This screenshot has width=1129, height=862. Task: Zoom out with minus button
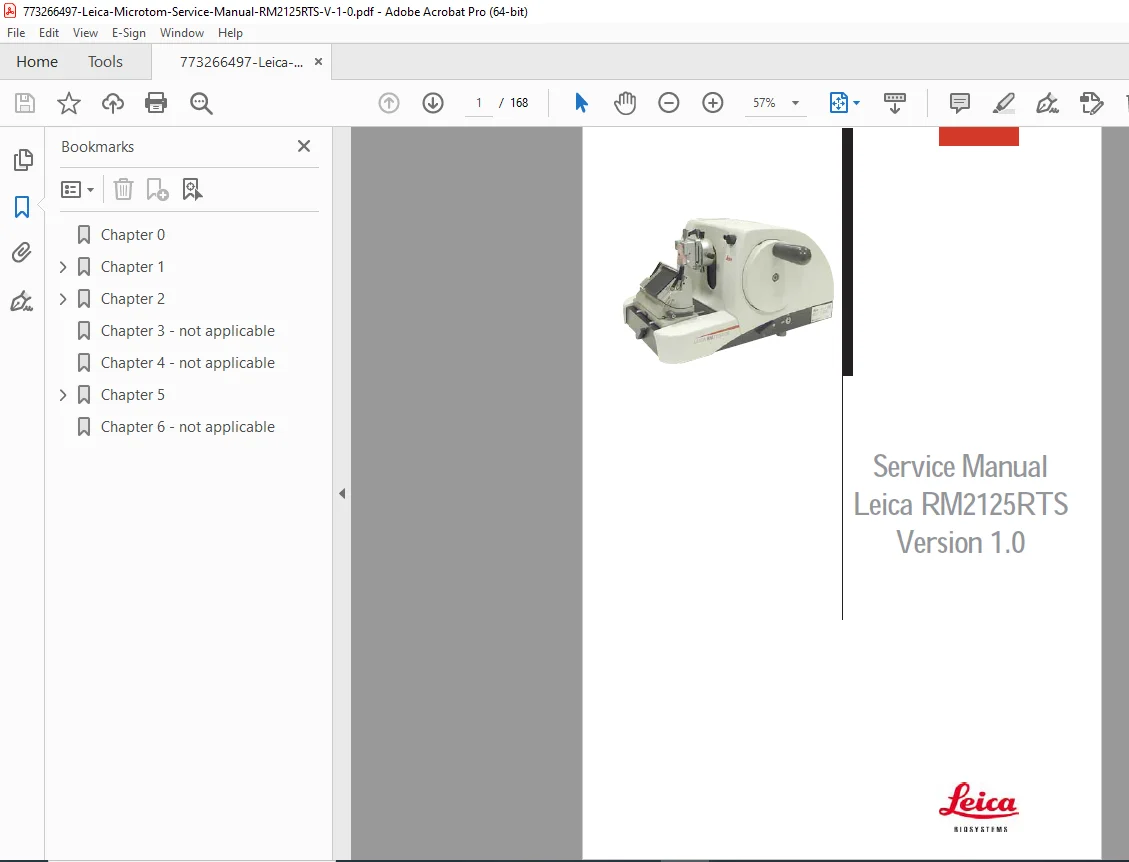(x=668, y=103)
